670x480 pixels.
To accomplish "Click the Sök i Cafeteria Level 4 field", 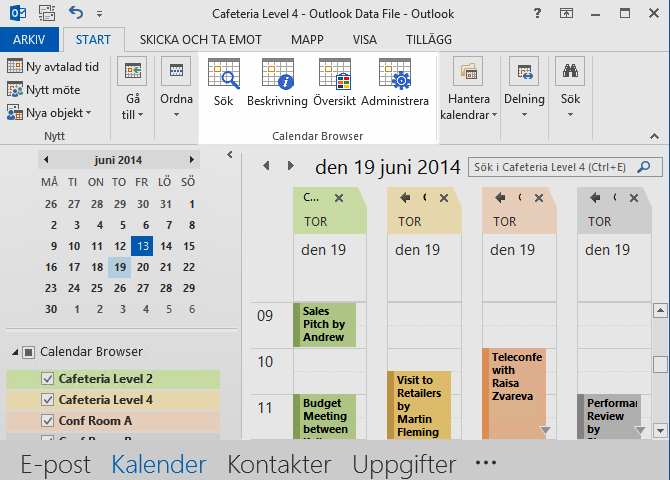I will tap(565, 167).
